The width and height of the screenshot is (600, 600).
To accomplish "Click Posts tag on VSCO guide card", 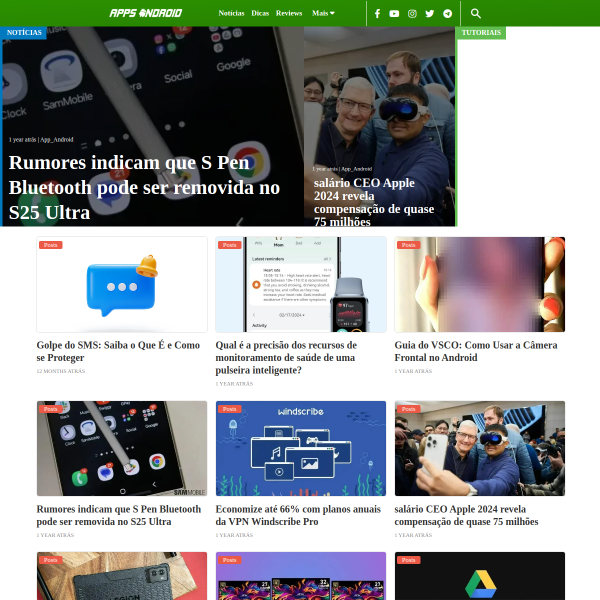I will tap(409, 245).
